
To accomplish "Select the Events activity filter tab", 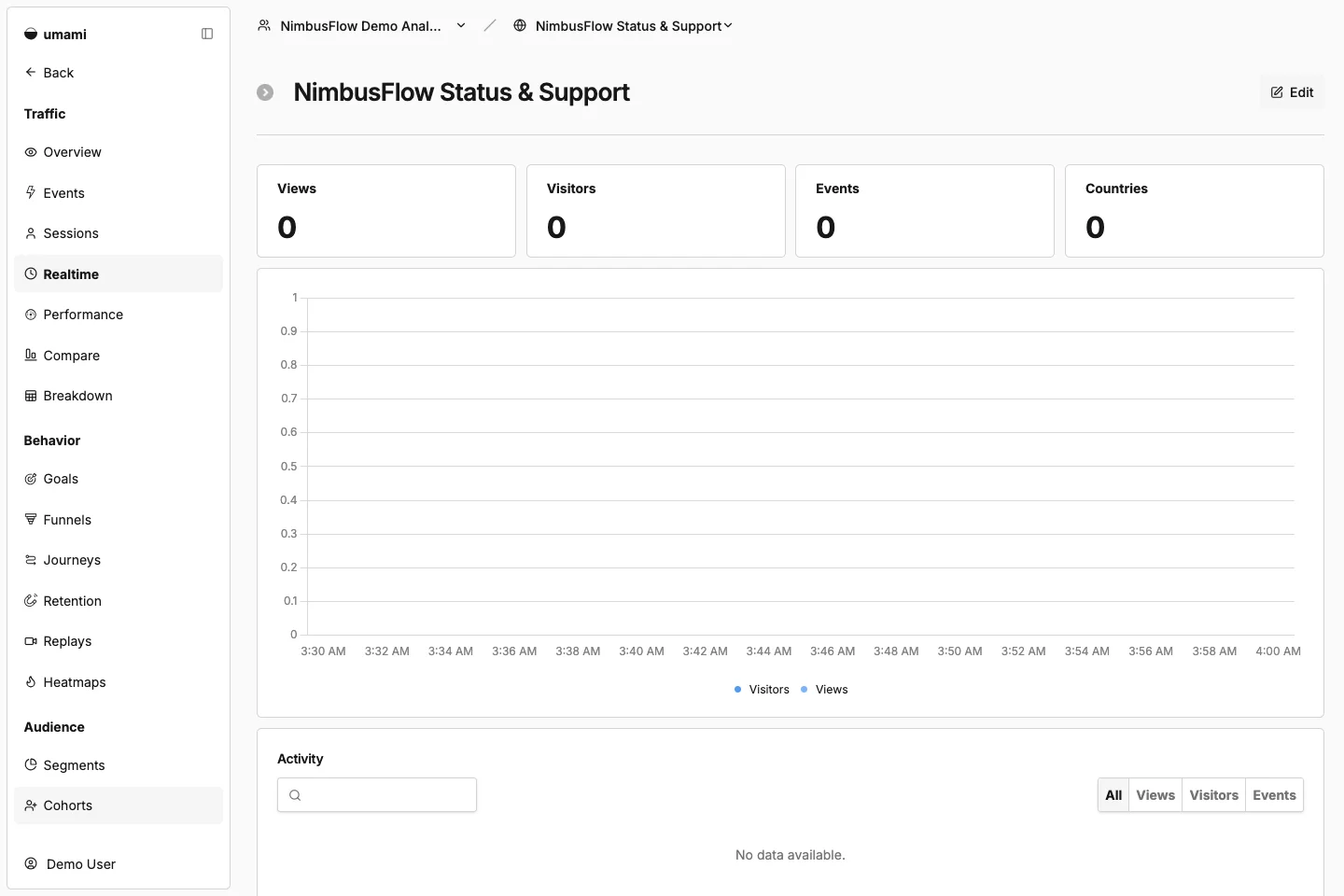I will click(1274, 795).
